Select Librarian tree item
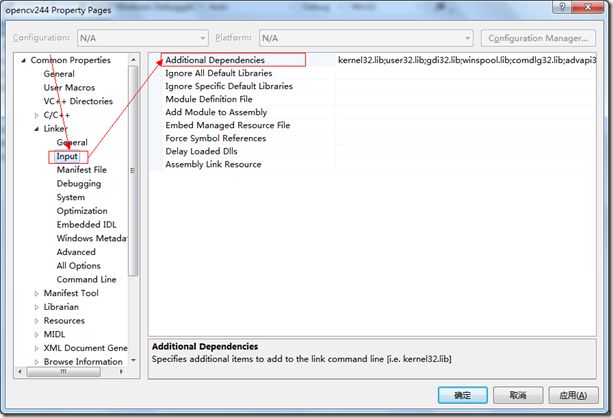The image size is (613, 418). [x=61, y=307]
